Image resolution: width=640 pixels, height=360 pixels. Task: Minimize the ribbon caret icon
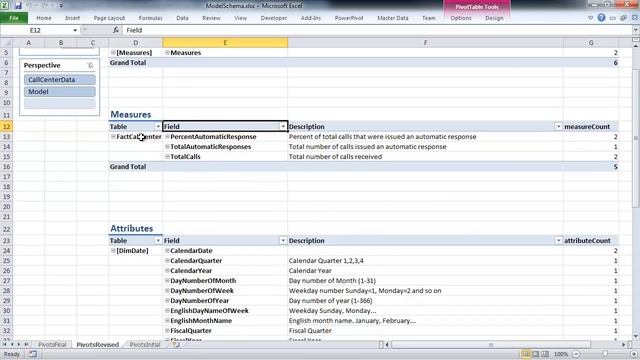pos(591,18)
